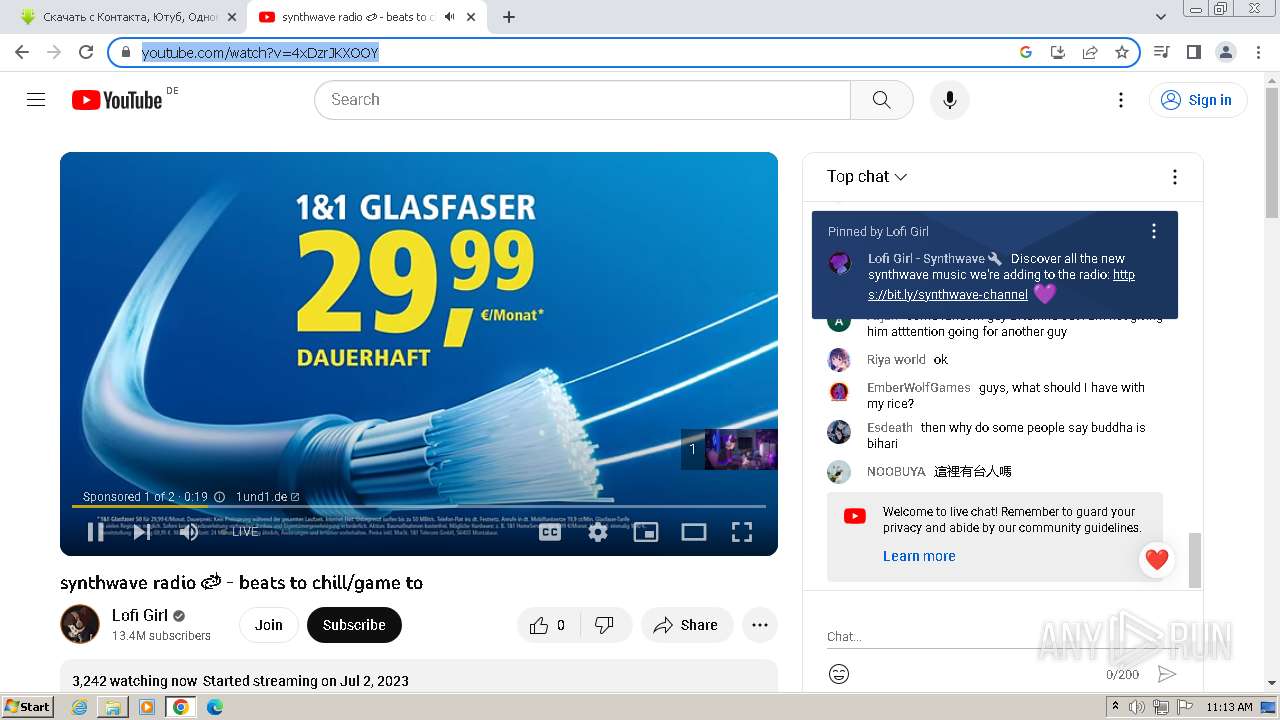Switch to theater mode
Viewport: 1280px width, 720px height.
tap(694, 532)
